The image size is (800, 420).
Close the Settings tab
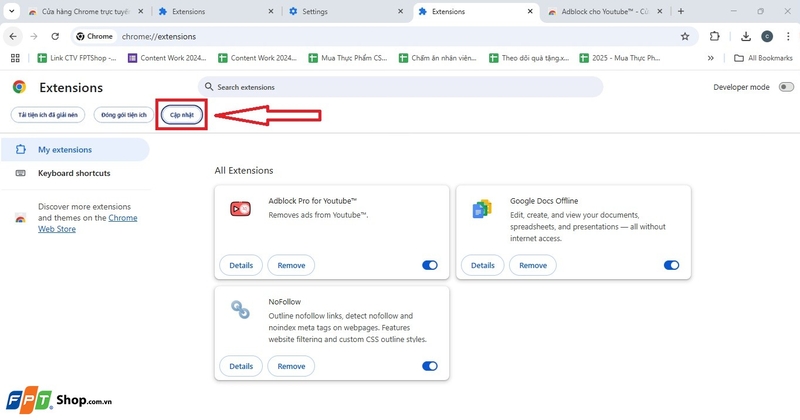point(401,11)
